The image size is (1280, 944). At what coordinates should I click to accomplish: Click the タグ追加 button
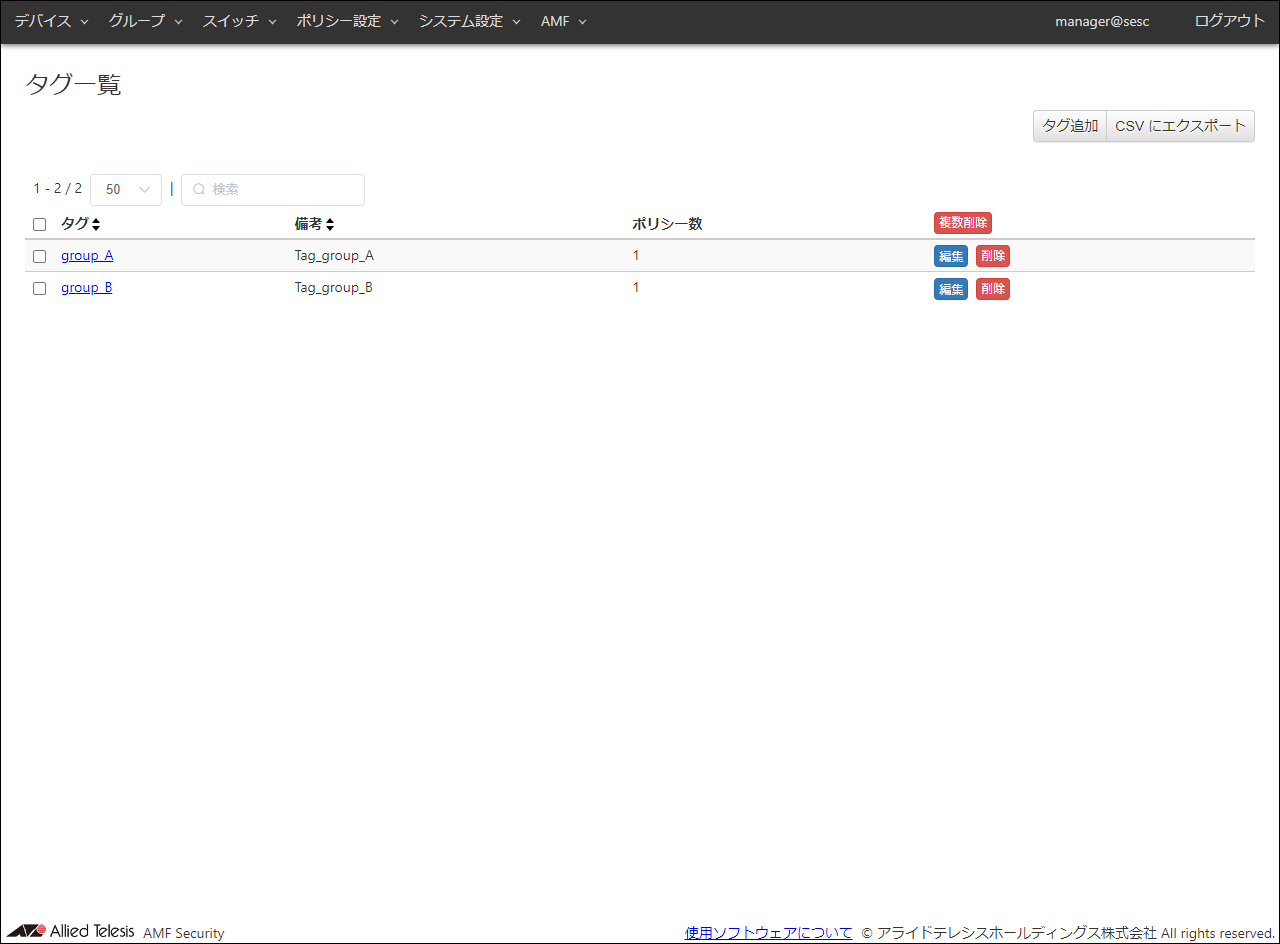[x=1069, y=126]
